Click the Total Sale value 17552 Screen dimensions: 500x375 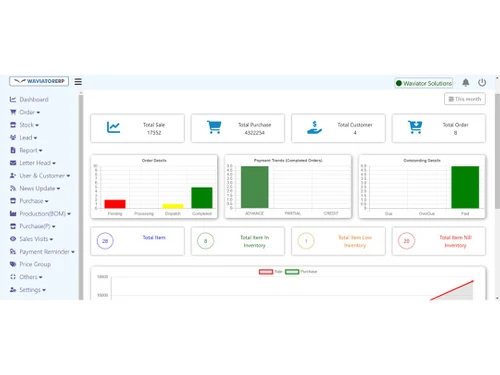(x=154, y=133)
